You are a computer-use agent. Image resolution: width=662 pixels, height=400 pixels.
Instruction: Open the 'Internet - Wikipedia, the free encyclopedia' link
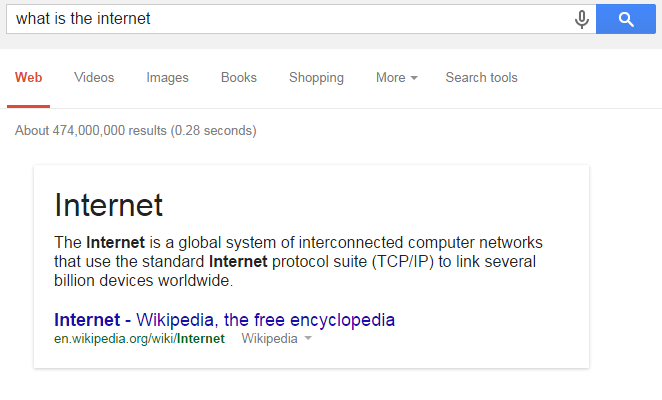224,320
